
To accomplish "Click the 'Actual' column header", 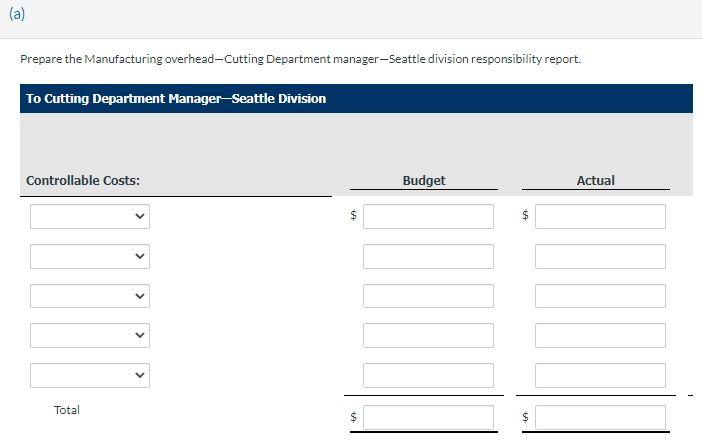I will (x=595, y=180).
